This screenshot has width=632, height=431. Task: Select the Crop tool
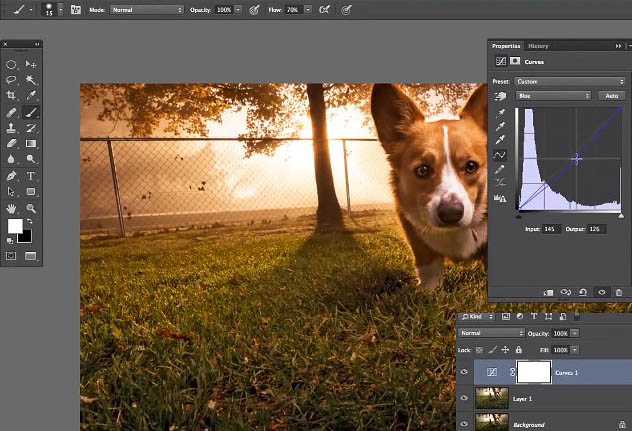pos(11,96)
